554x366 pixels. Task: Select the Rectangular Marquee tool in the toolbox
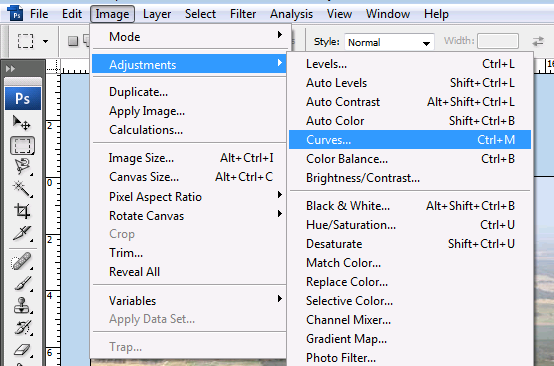click(x=22, y=146)
